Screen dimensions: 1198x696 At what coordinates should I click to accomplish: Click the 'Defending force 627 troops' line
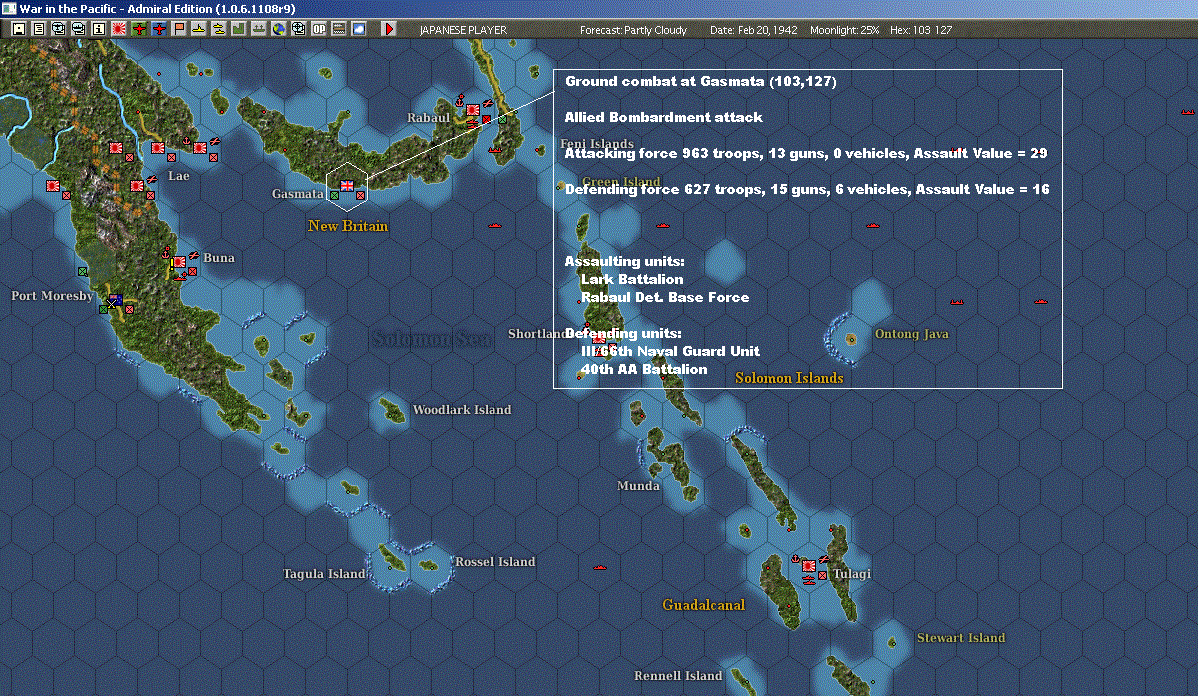click(807, 189)
